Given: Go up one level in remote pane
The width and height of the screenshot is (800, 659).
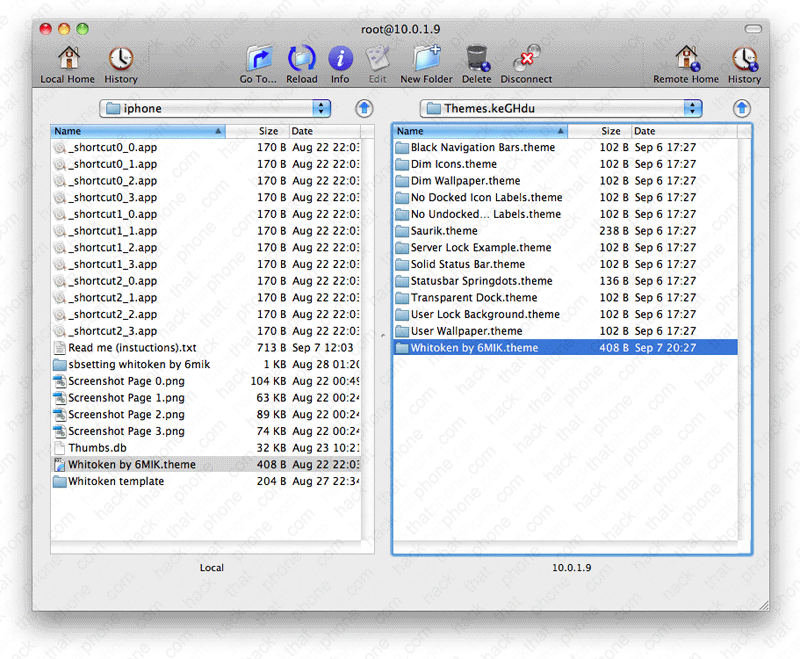Looking at the screenshot, I should click(741, 108).
